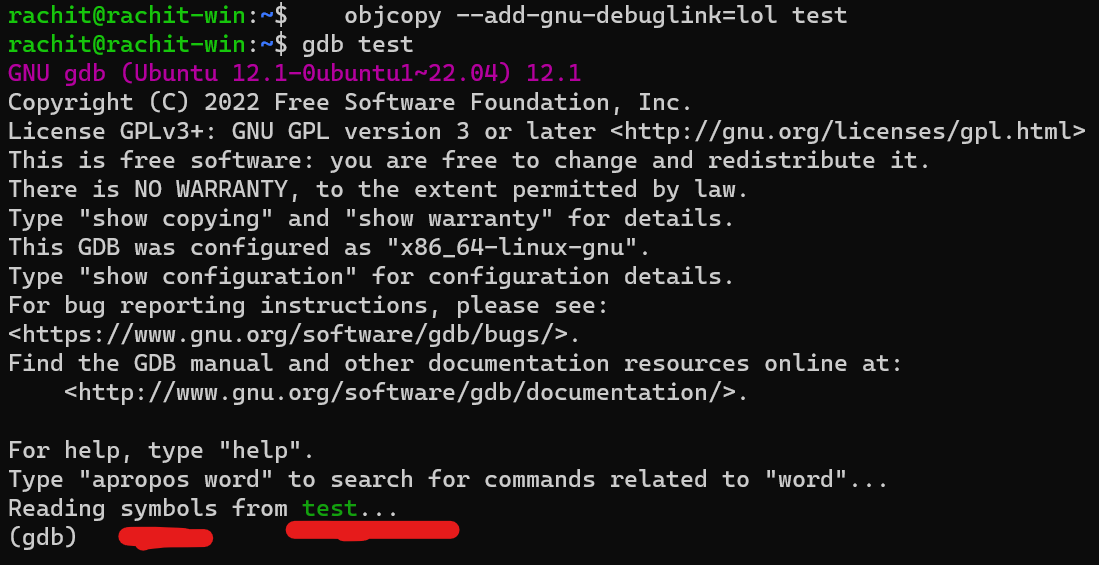Click the green 'test' filename in Reading symbols

pos(329,508)
